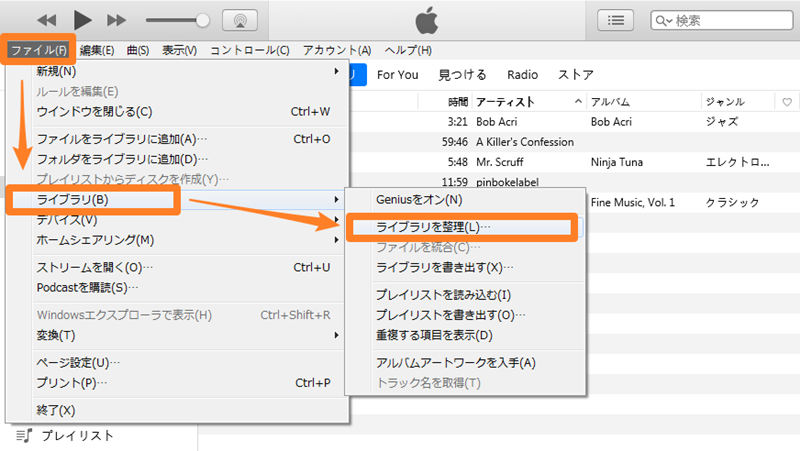The width and height of the screenshot is (800, 451).
Task: Click the playlist icon in sidebar
Action: tap(24, 435)
